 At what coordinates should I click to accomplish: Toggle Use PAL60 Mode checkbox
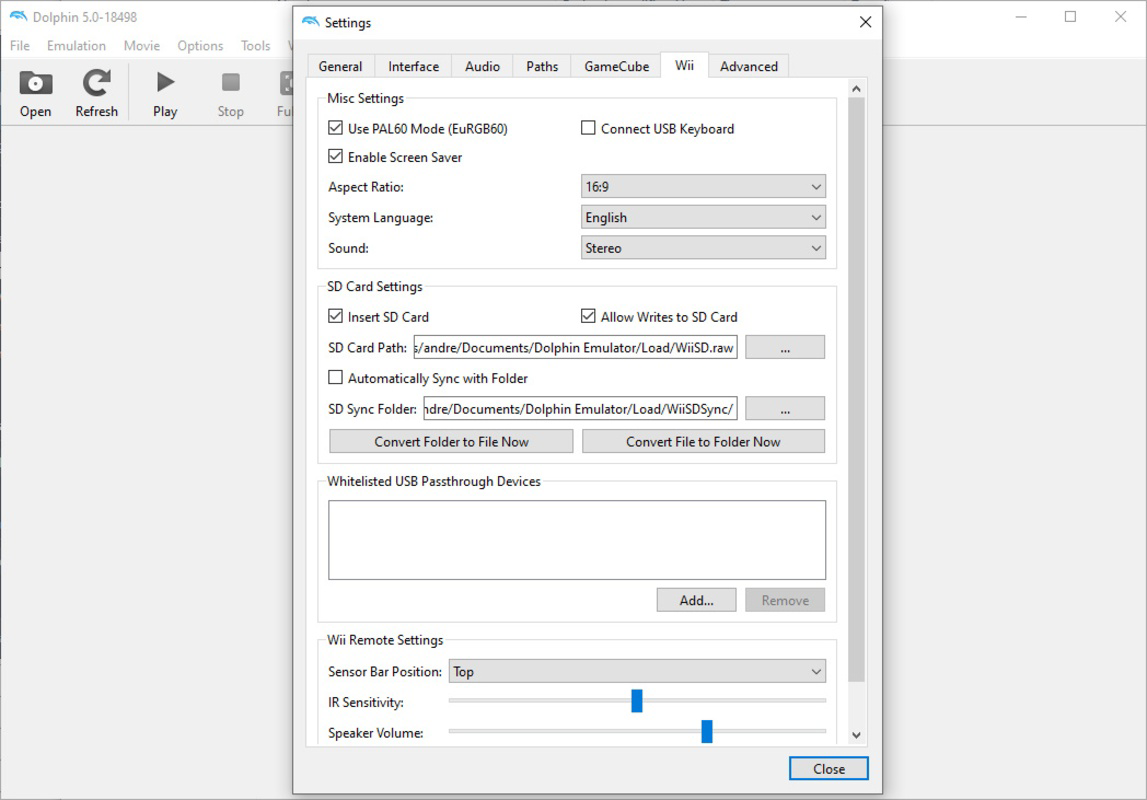(335, 128)
